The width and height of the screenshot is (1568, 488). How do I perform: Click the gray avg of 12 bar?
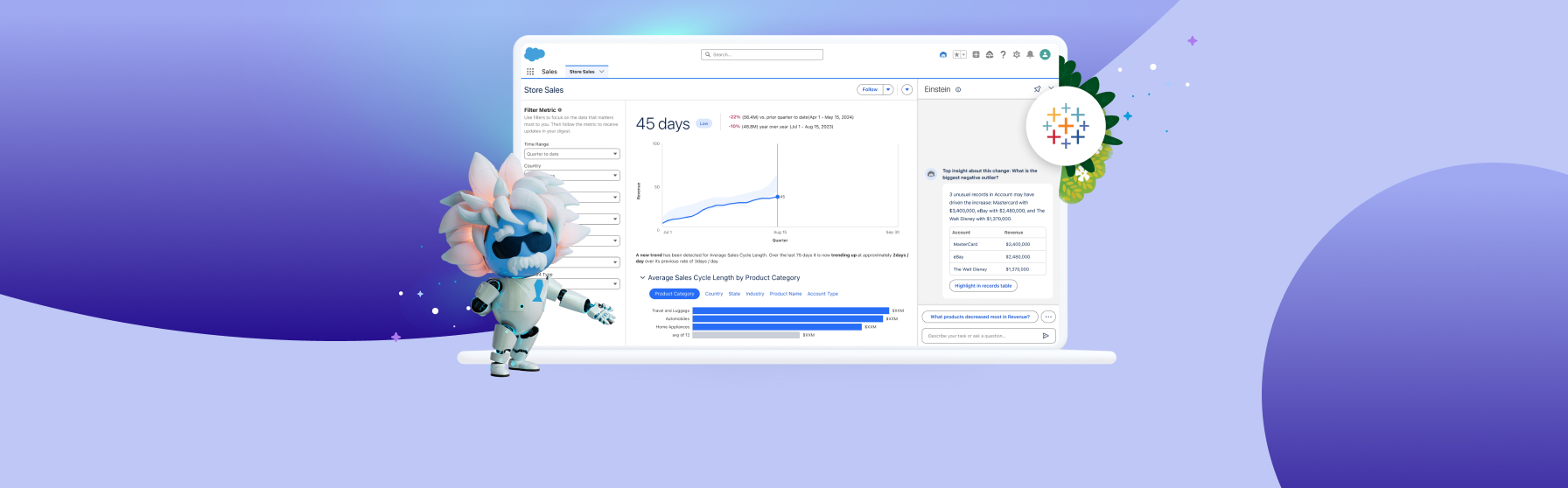point(745,335)
